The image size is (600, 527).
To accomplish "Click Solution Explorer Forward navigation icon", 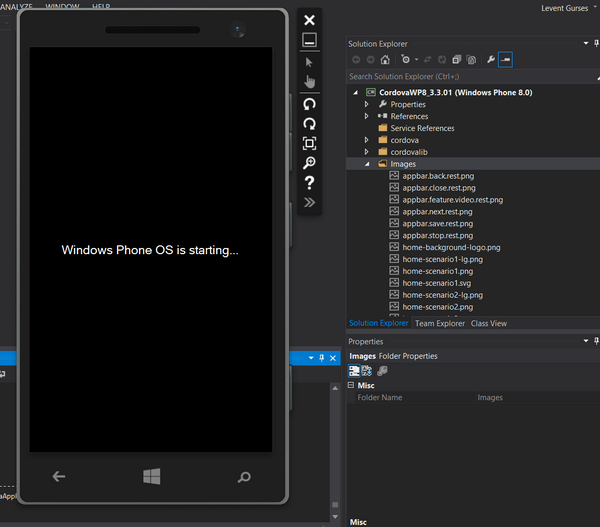I will coord(370,59).
